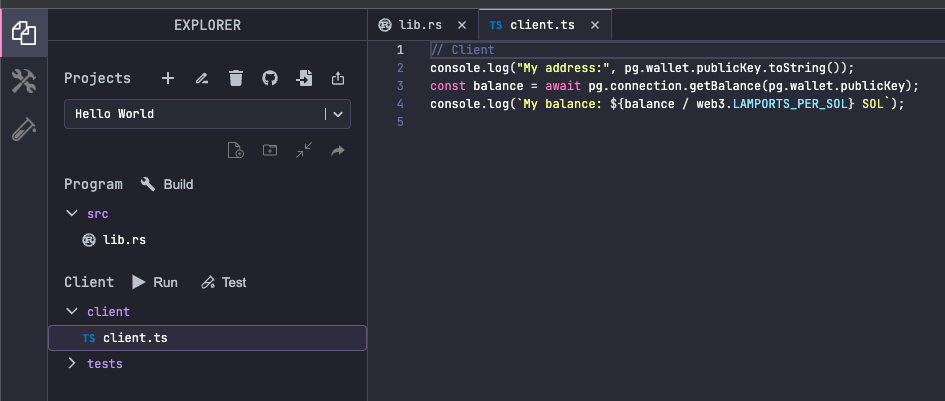Collapse all folders icon
Screen dimensions: 945x401
click(304, 150)
